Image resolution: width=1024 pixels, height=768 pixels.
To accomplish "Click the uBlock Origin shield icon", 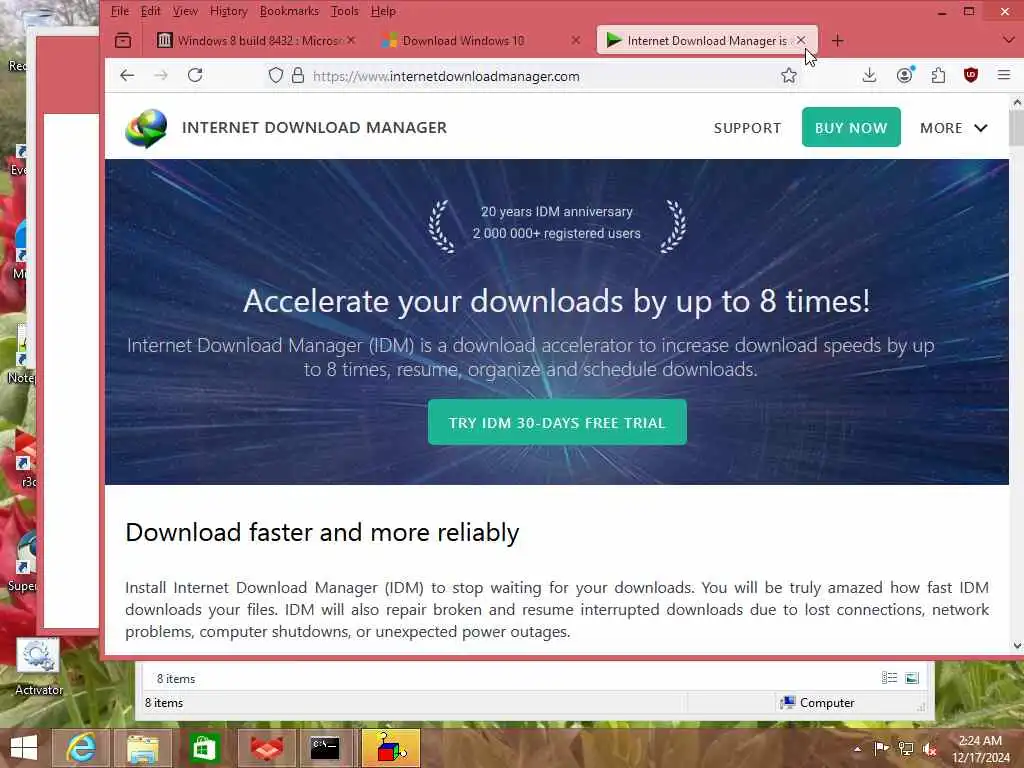I will click(x=971, y=75).
